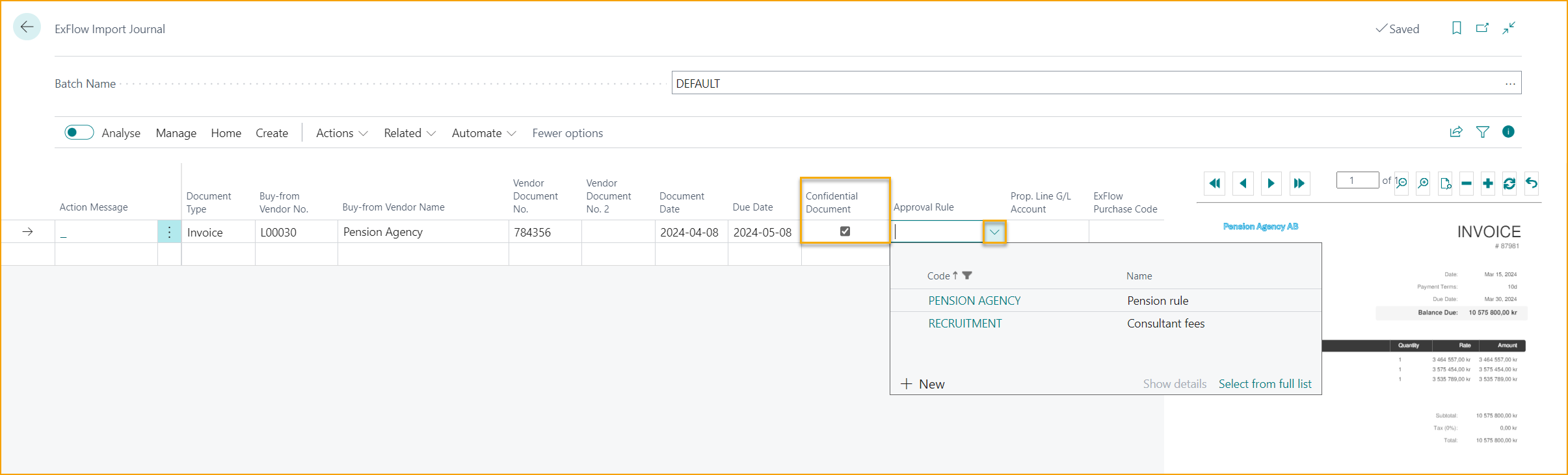Expand the Automate dropdown
The image size is (1568, 475).
483,133
